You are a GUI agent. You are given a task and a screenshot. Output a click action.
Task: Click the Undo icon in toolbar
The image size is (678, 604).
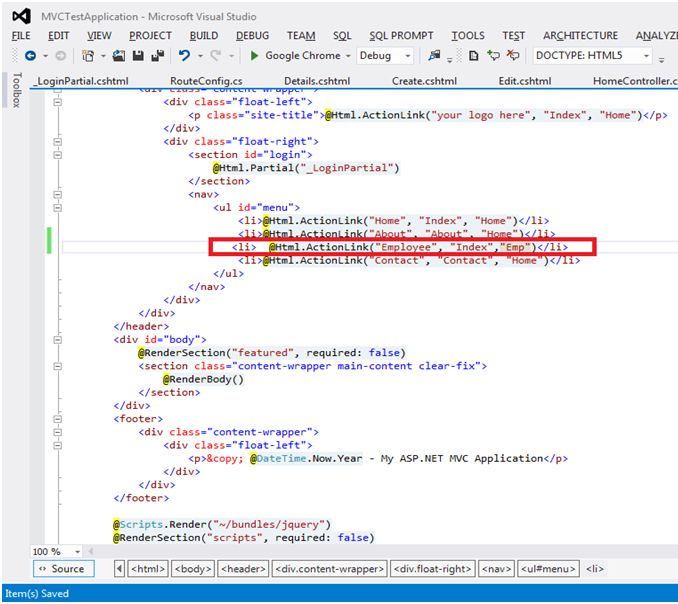185,56
